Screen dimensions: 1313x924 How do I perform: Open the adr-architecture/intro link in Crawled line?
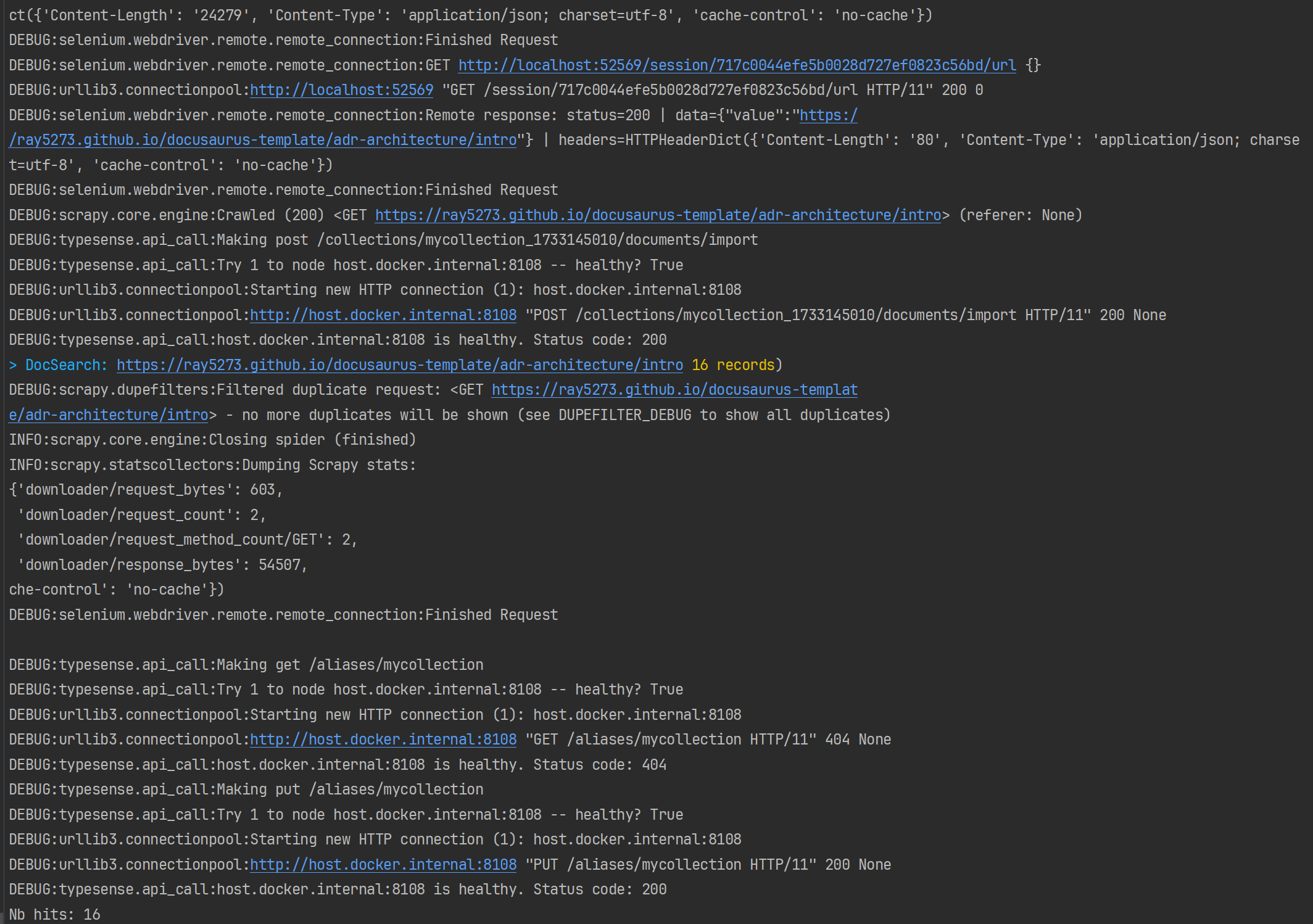pos(658,215)
